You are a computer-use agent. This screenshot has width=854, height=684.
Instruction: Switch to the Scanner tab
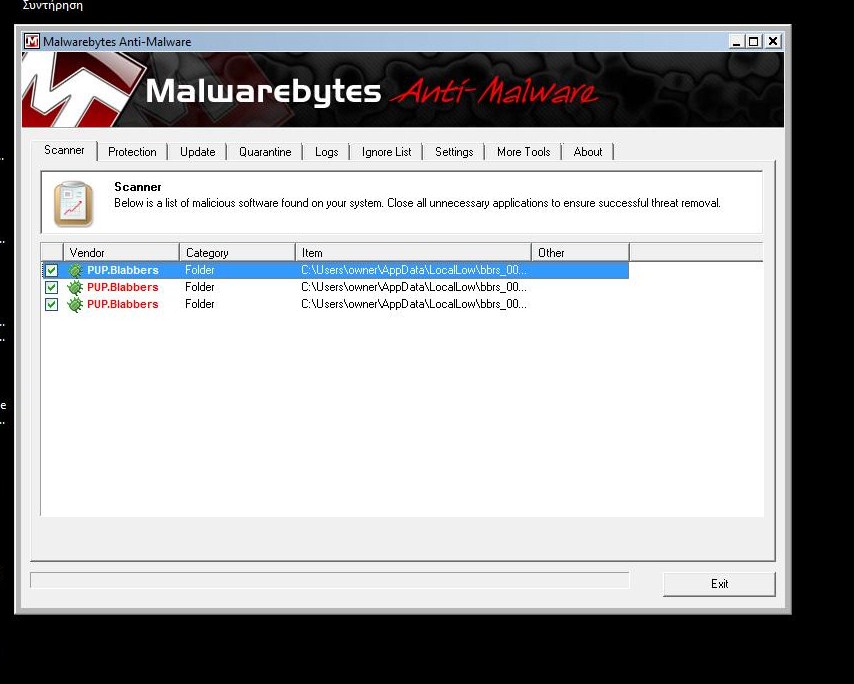point(64,150)
